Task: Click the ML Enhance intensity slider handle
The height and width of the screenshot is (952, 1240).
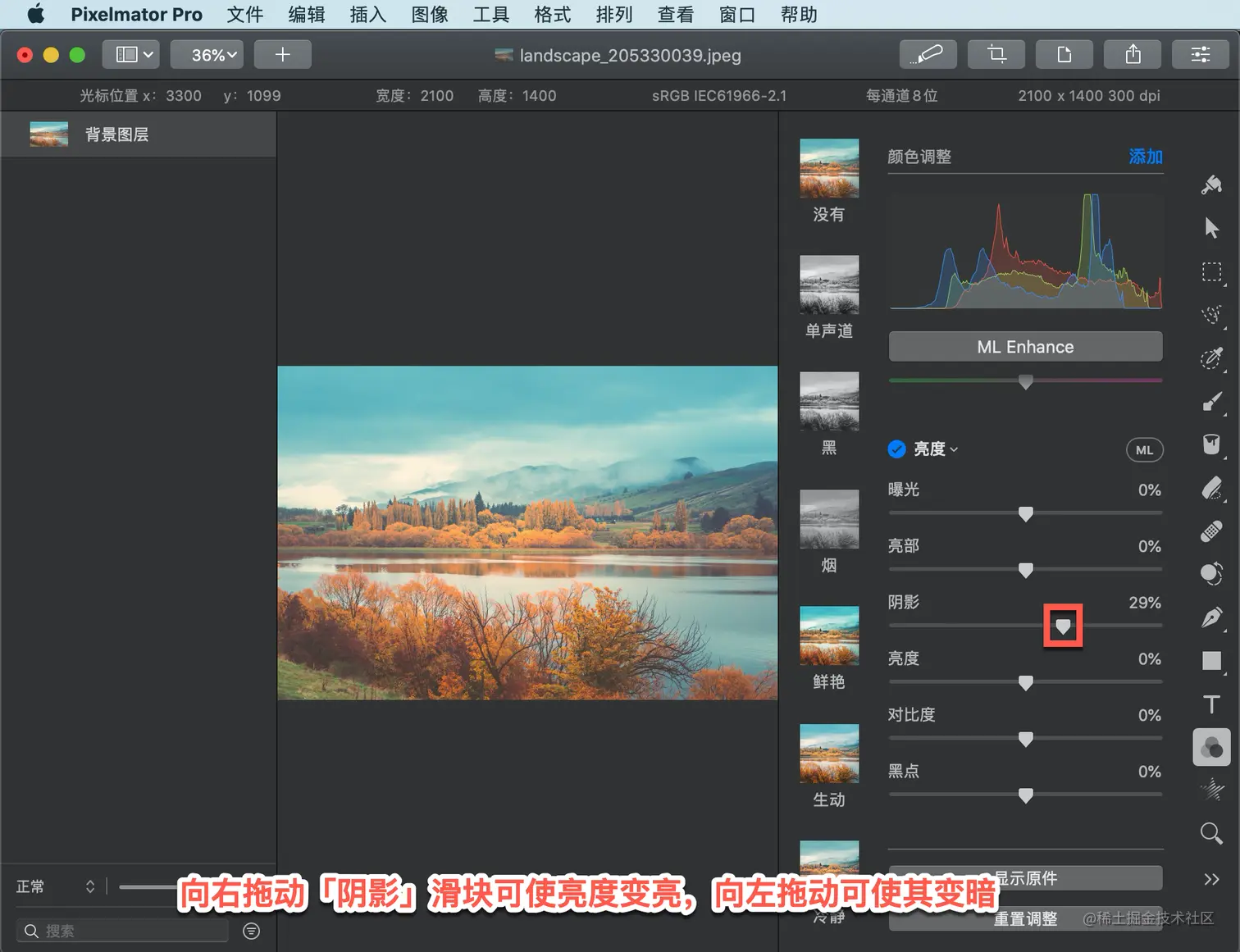Action: 1025,381
